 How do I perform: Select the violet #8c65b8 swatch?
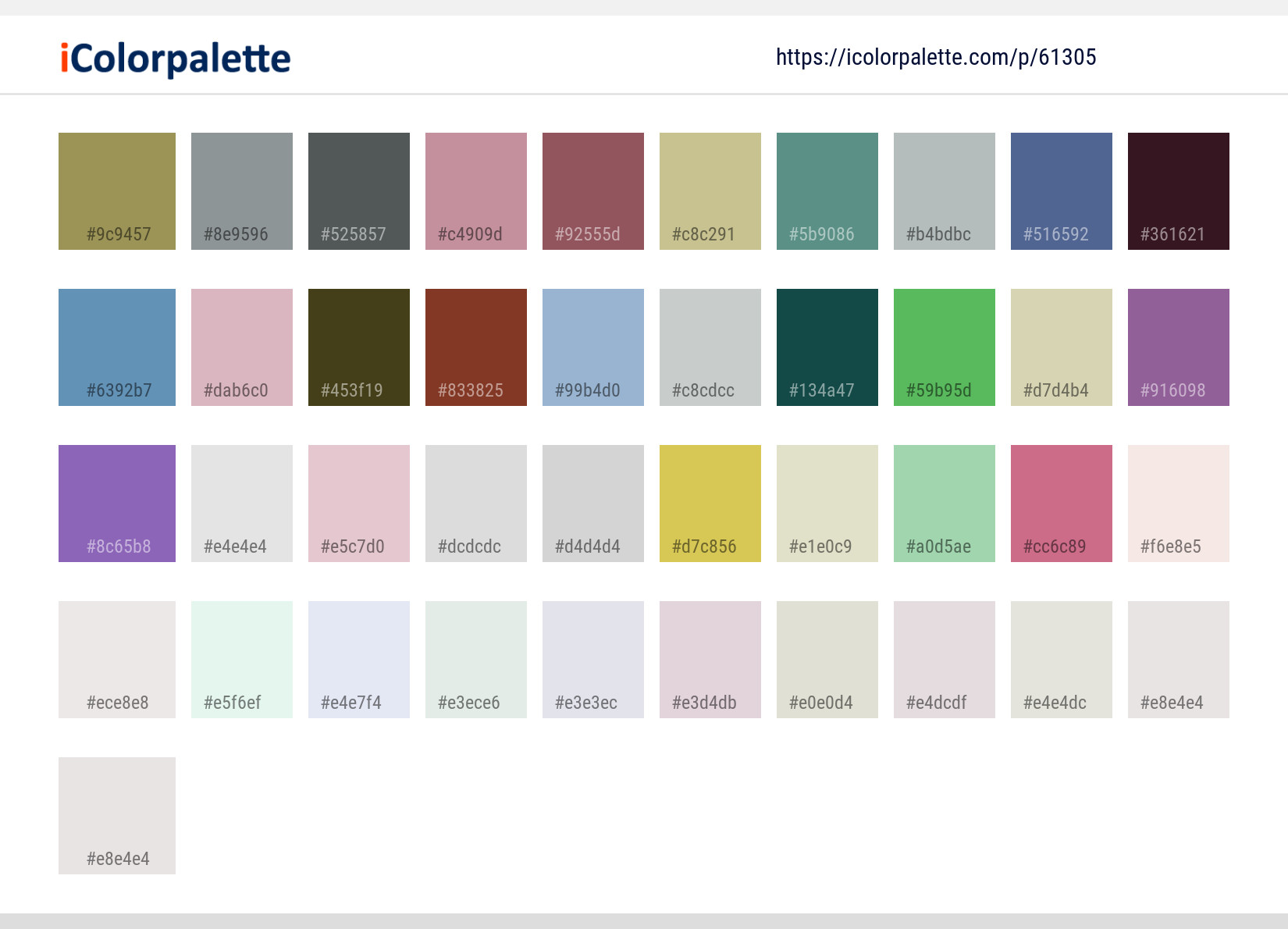point(116,503)
